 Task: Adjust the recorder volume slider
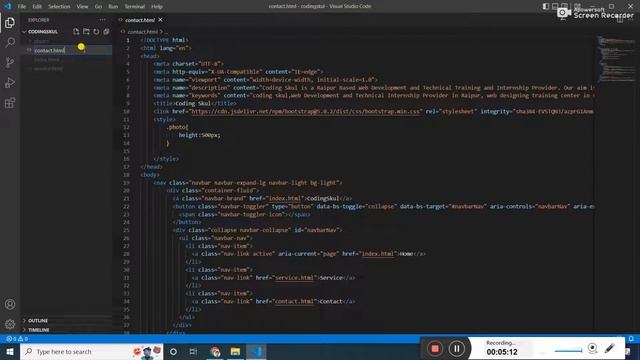tap(568, 351)
